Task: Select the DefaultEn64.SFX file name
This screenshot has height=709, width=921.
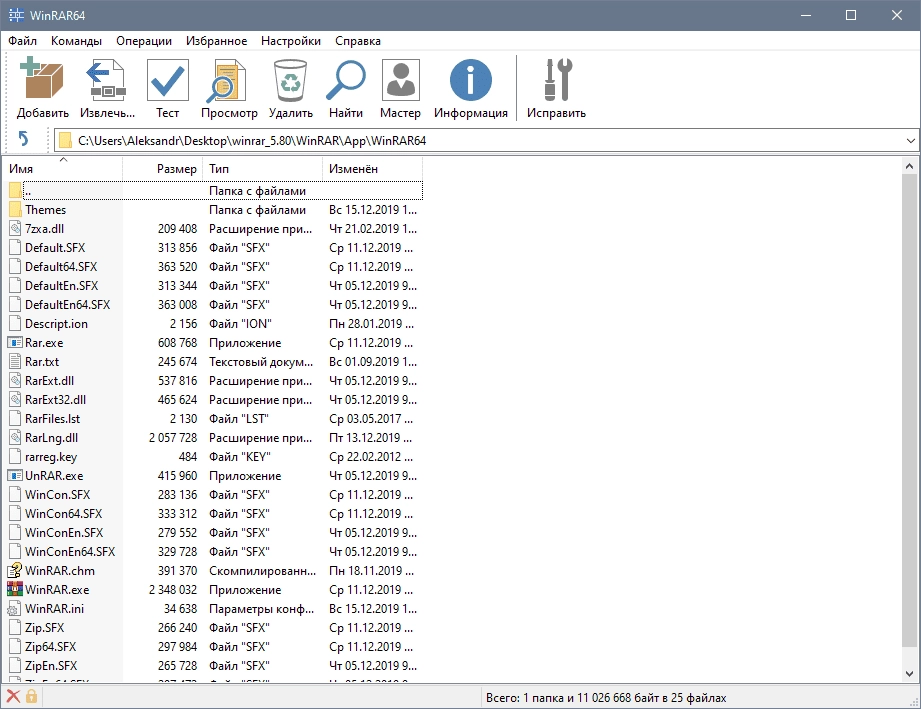Action: (68, 304)
